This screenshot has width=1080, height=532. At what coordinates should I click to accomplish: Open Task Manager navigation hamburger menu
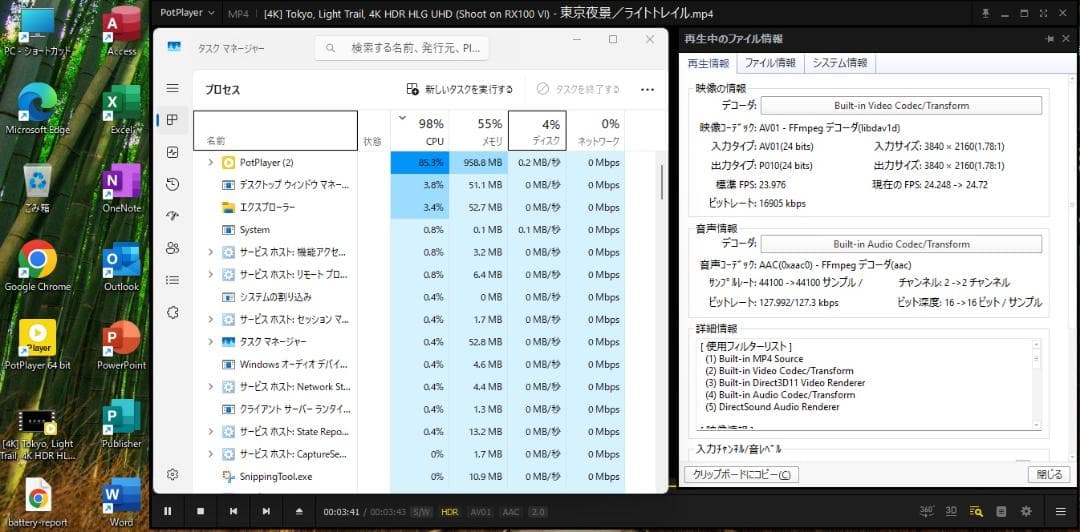click(173, 88)
